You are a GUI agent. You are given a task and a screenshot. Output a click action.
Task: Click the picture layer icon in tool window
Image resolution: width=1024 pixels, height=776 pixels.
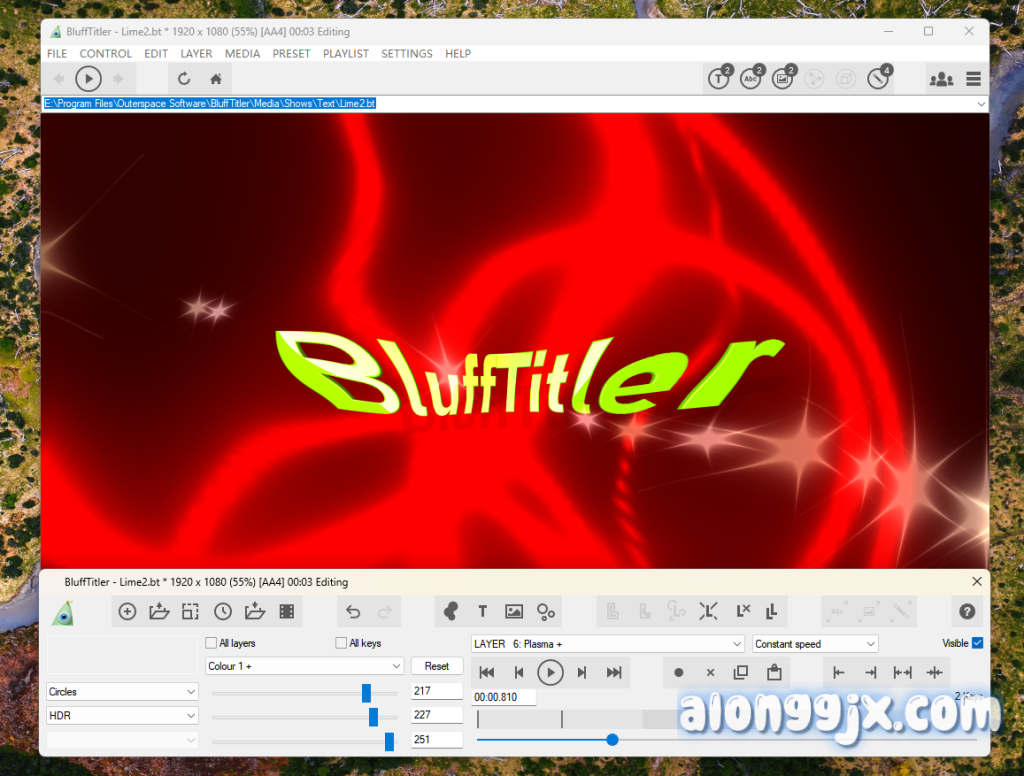[514, 612]
